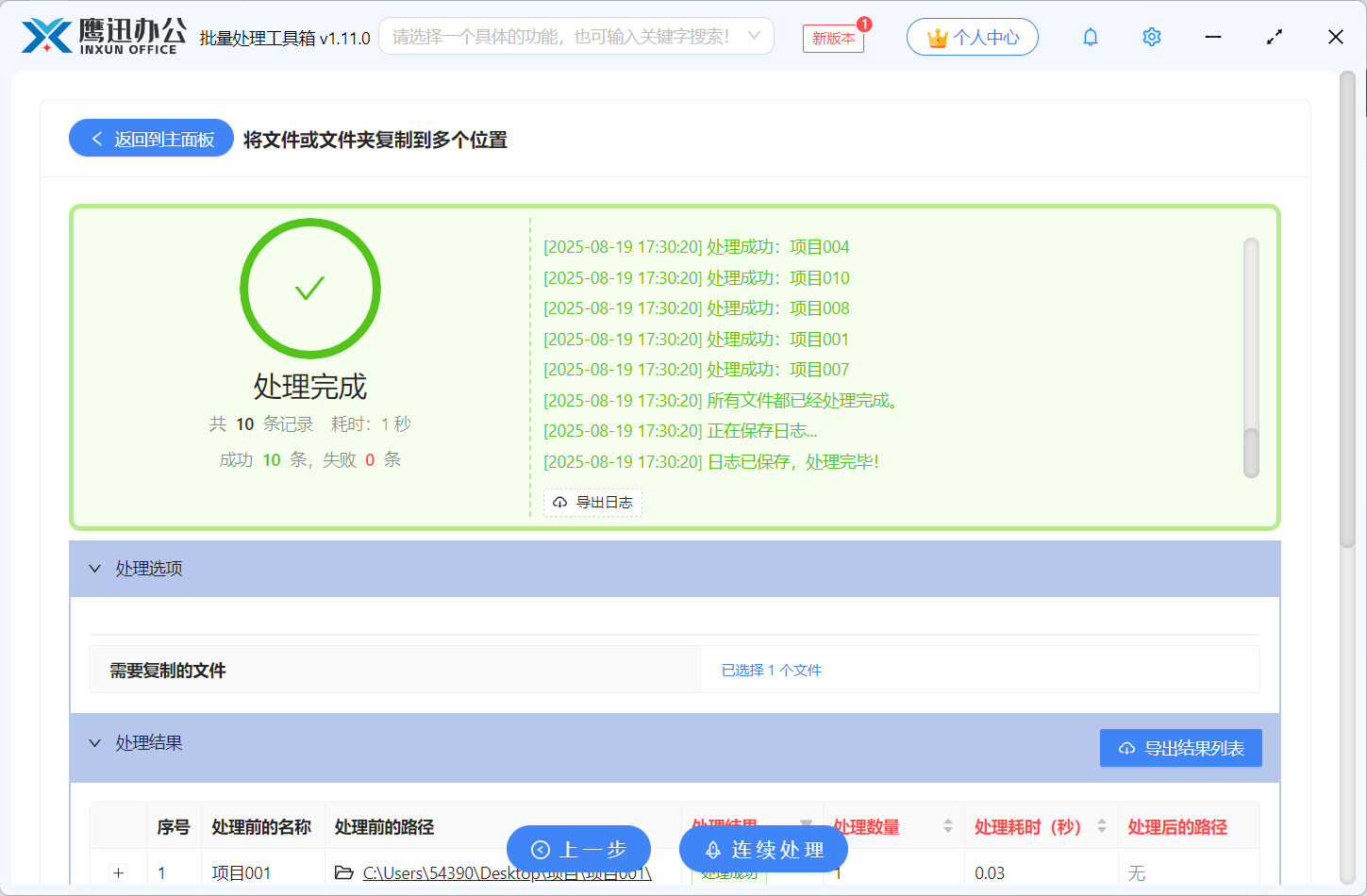Click 连续处理 button

(763, 850)
